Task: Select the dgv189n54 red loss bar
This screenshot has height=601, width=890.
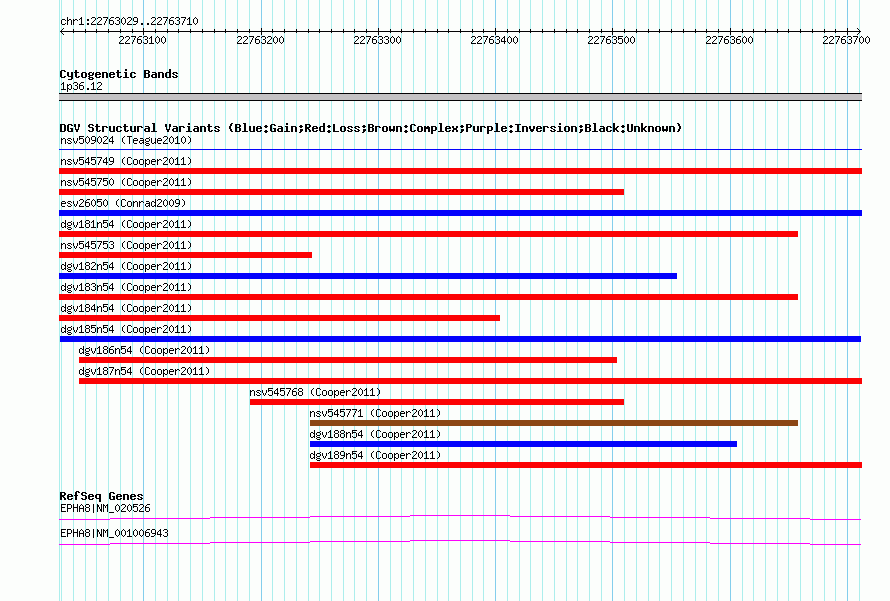Action: pos(586,465)
